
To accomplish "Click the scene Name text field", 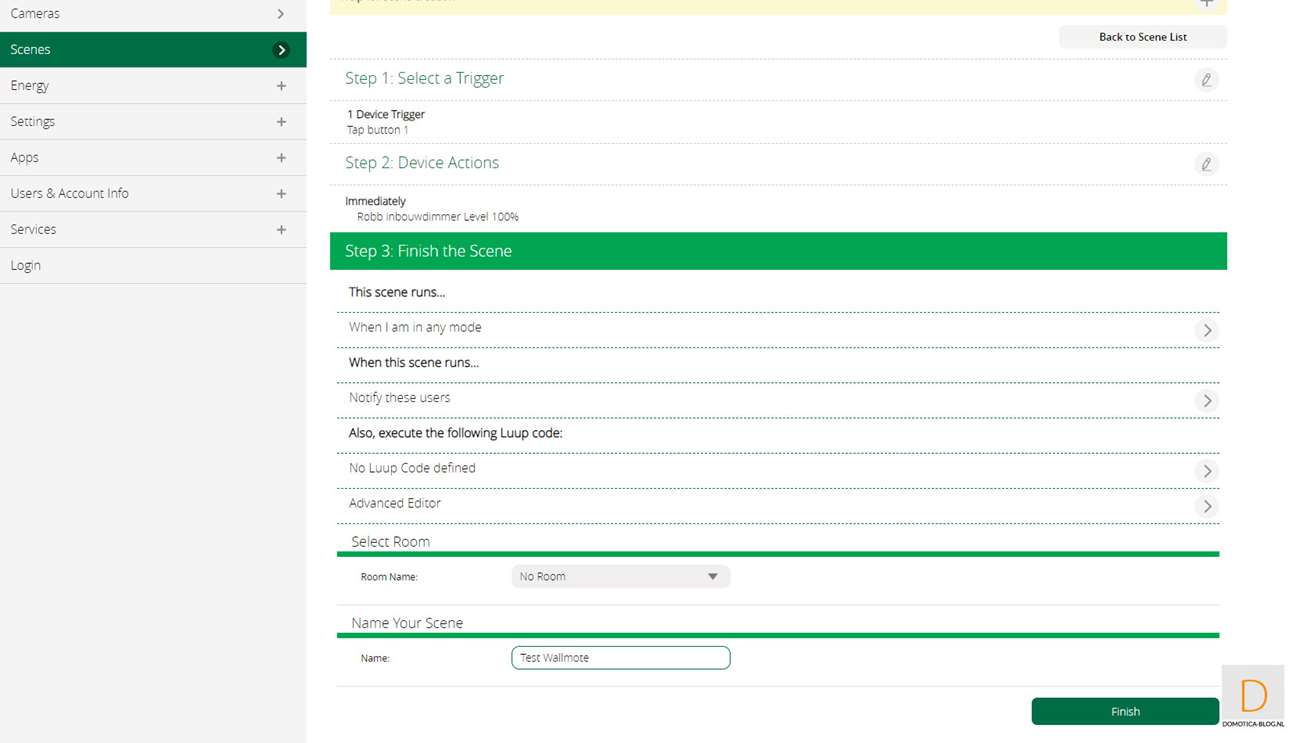I will 620,658.
